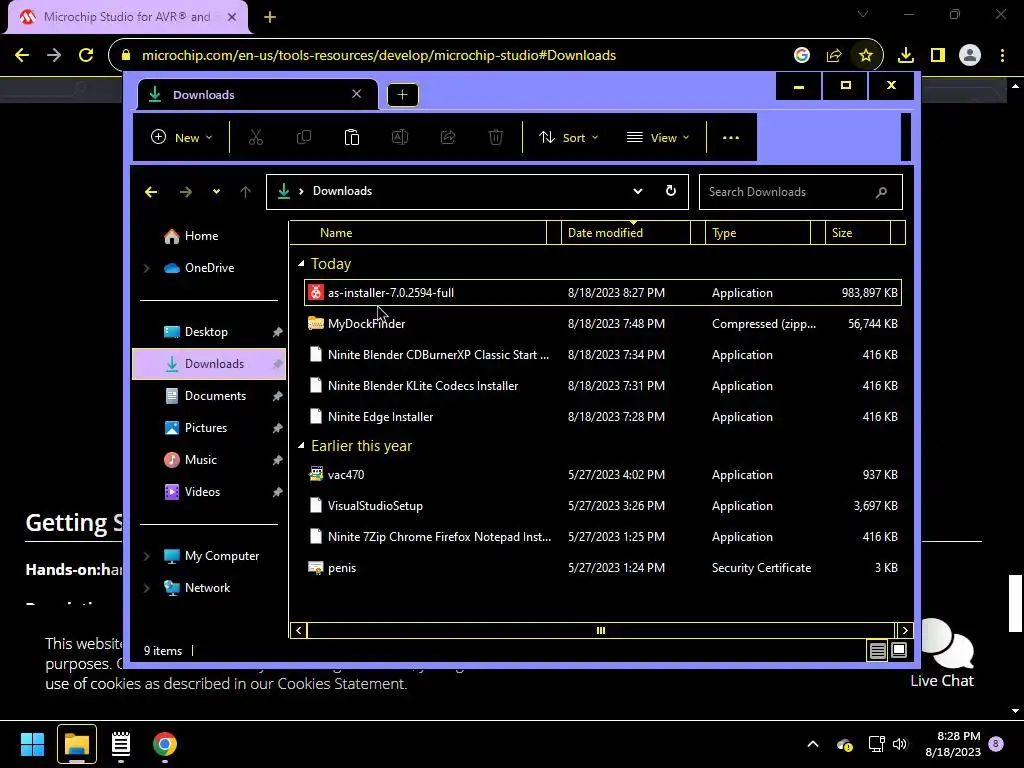Open volume control in system tray
This screenshot has height=768, width=1024.
click(x=900, y=744)
